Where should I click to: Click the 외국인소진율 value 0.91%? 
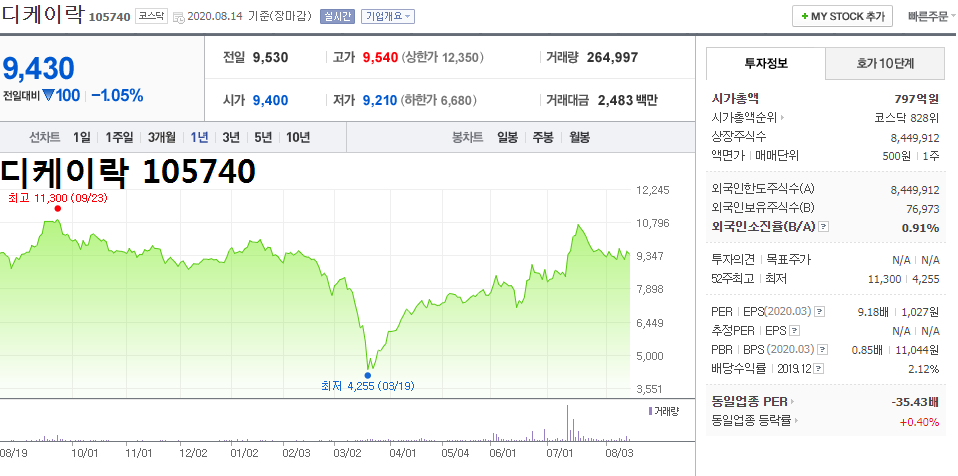[x=920, y=228]
